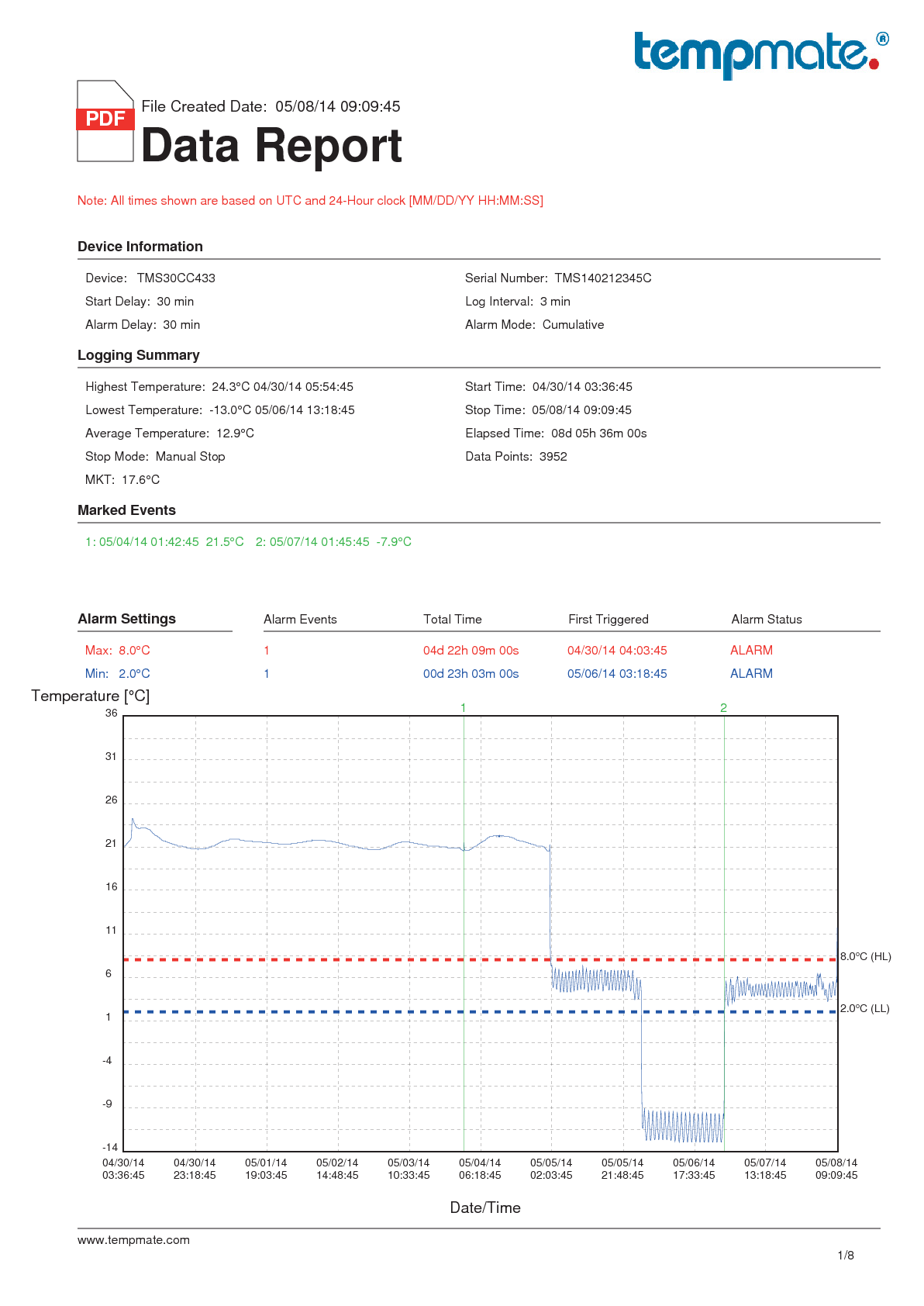Click the red PDF file icon
924x1306 pixels.
105,121
